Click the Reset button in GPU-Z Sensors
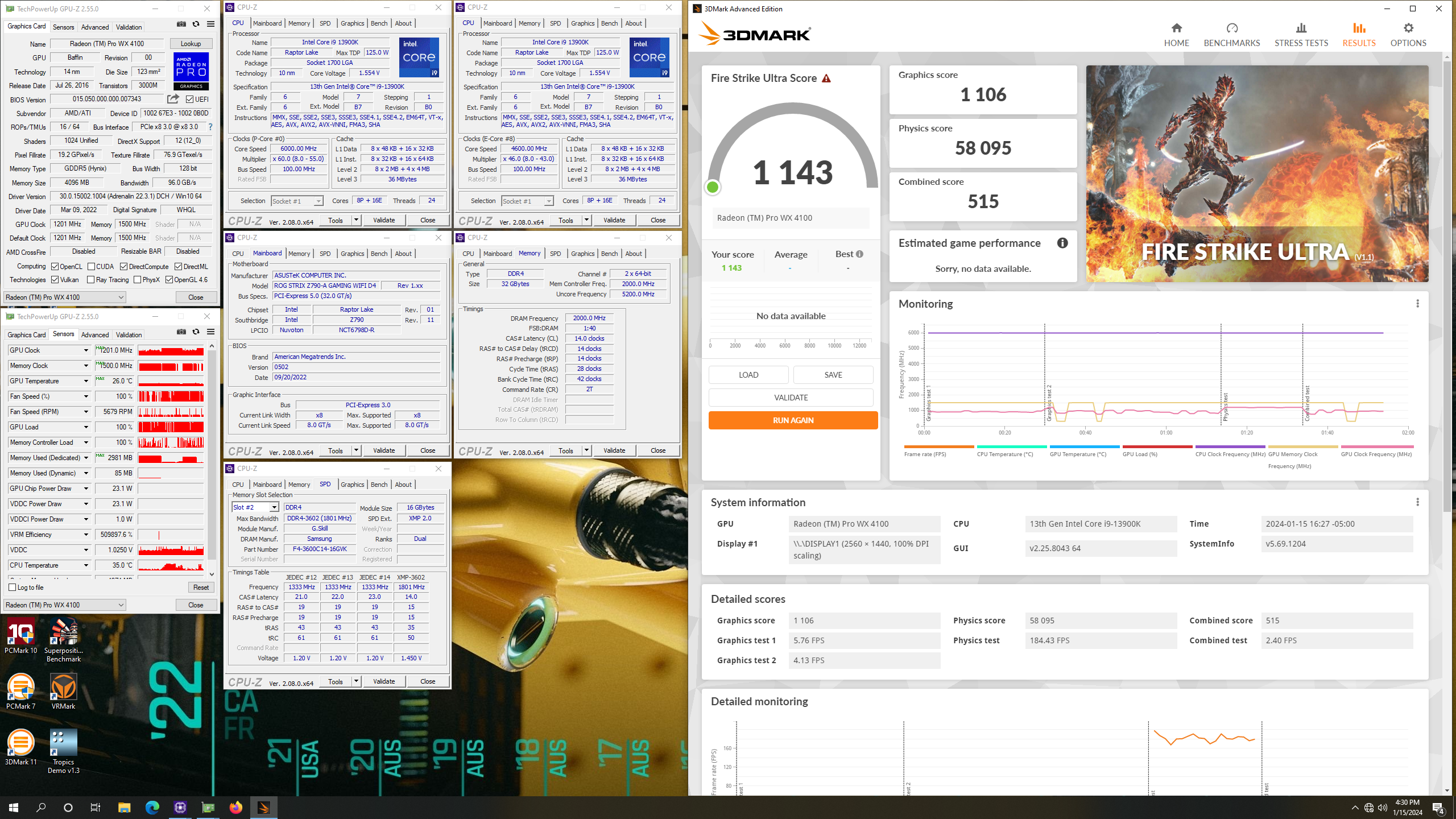Viewport: 1456px width, 819px height. click(x=201, y=587)
